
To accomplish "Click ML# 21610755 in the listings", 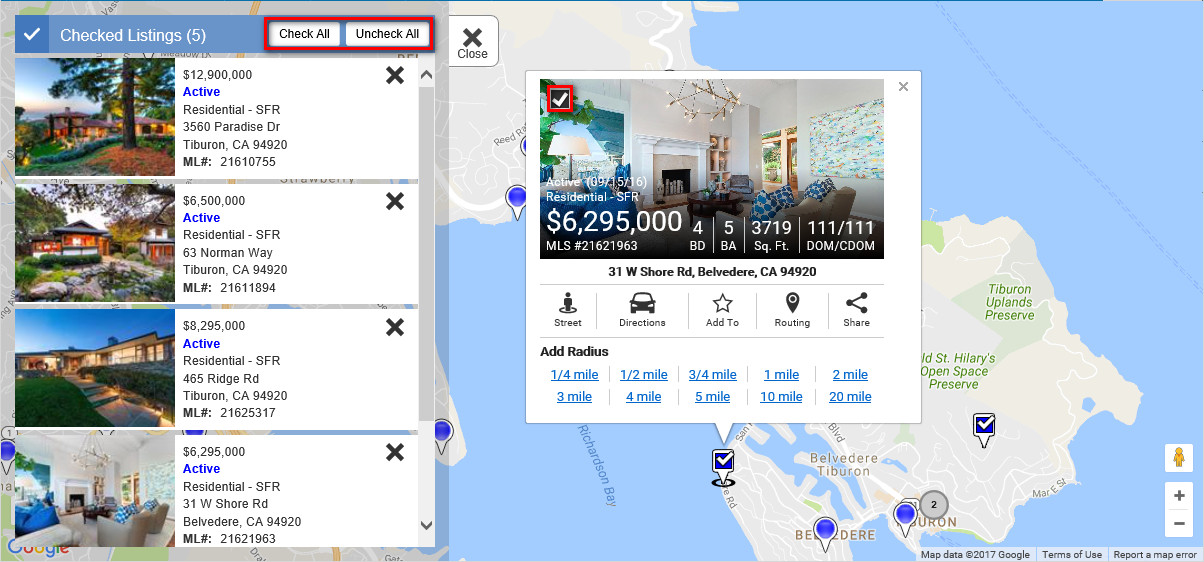I will pyautogui.click(x=229, y=162).
